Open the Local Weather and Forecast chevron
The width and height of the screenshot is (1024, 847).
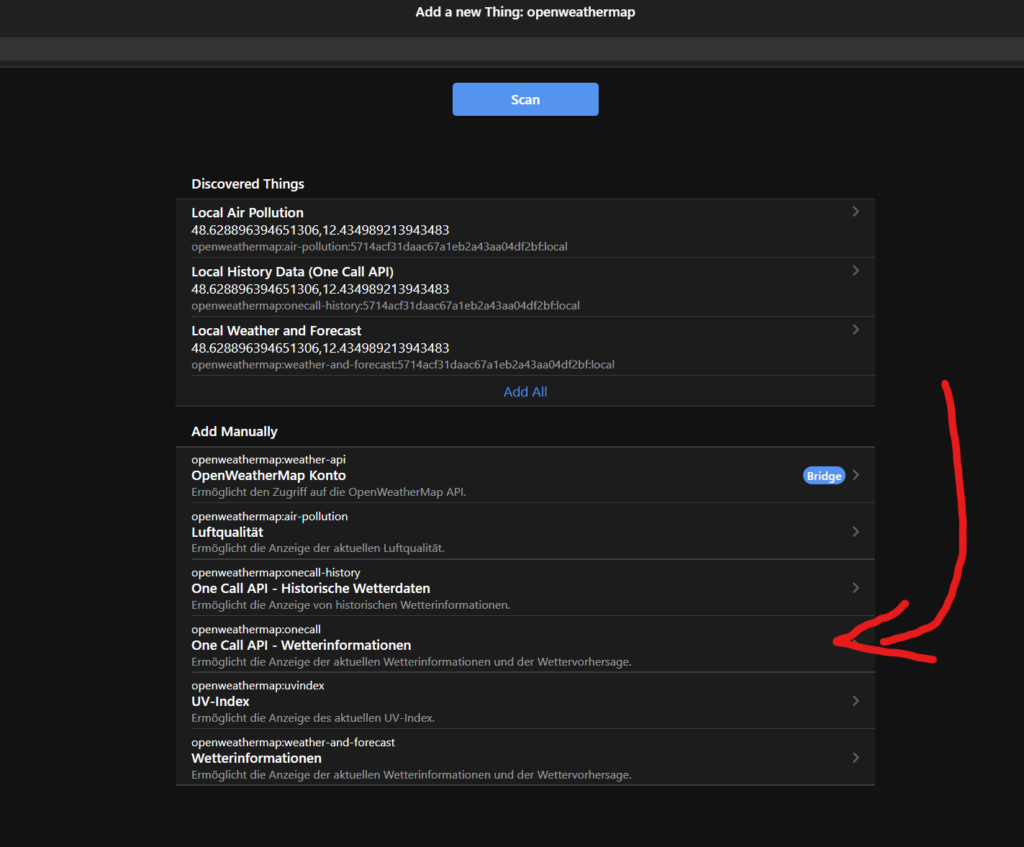point(856,330)
